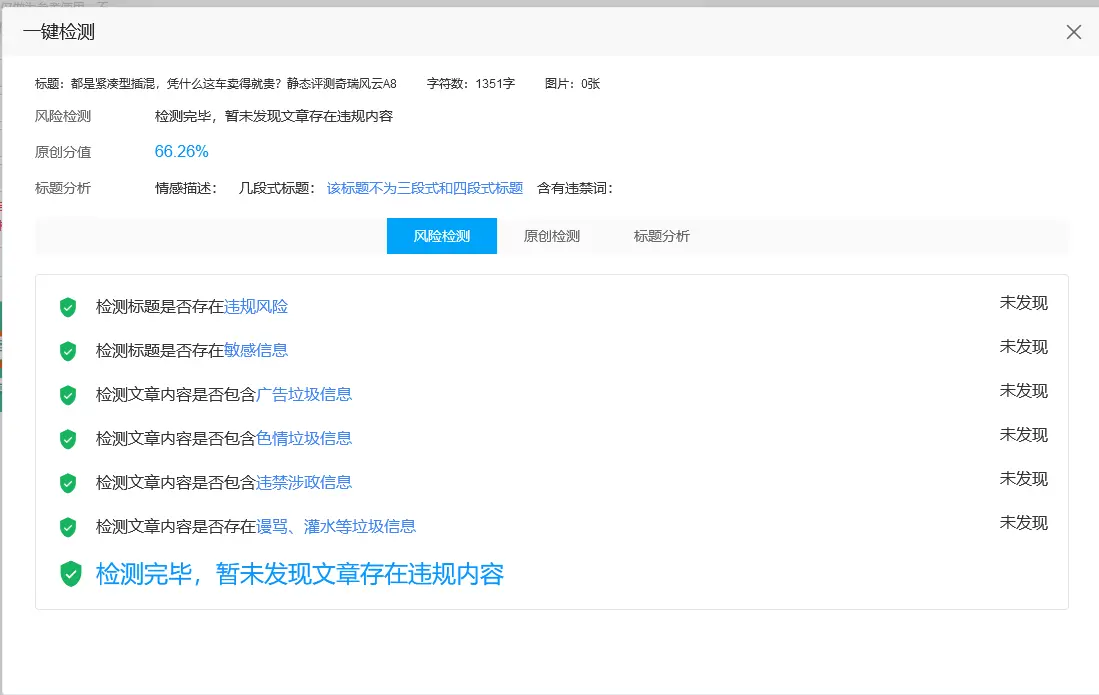Open the 色情垃圾信息 link
This screenshot has height=695, width=1099.
point(304,439)
